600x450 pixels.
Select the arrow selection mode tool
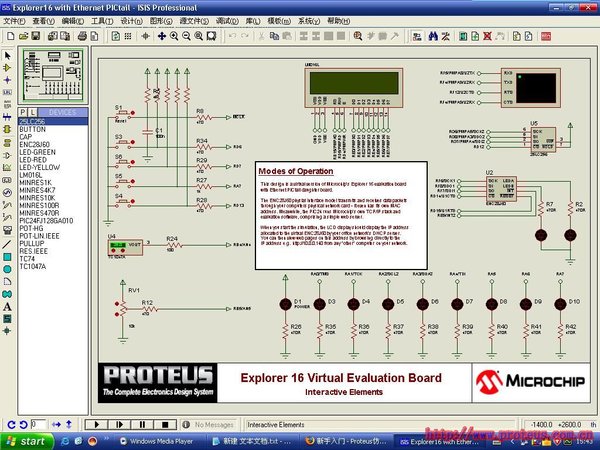[x=8, y=55]
